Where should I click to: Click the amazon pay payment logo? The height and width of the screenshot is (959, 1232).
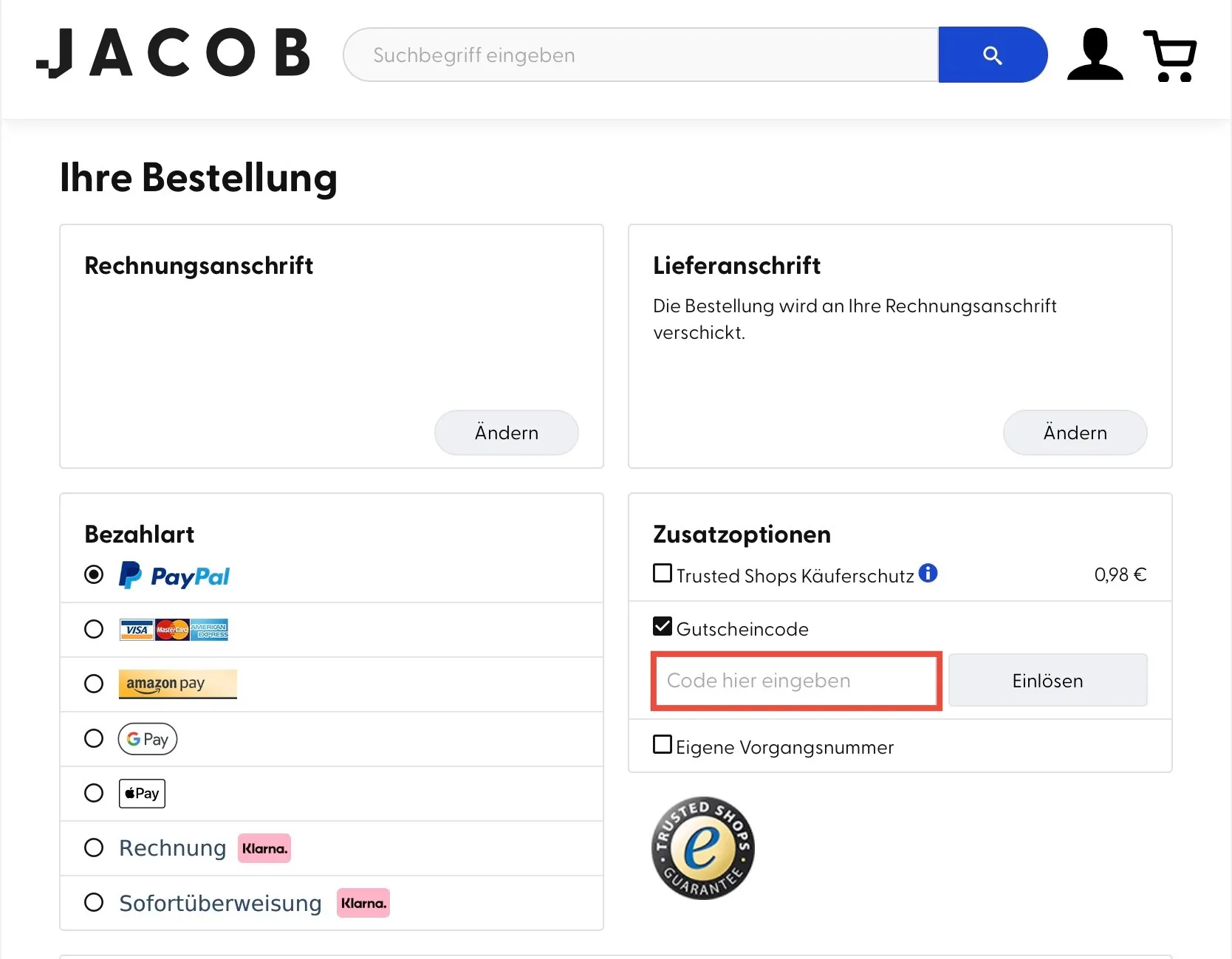pos(177,684)
